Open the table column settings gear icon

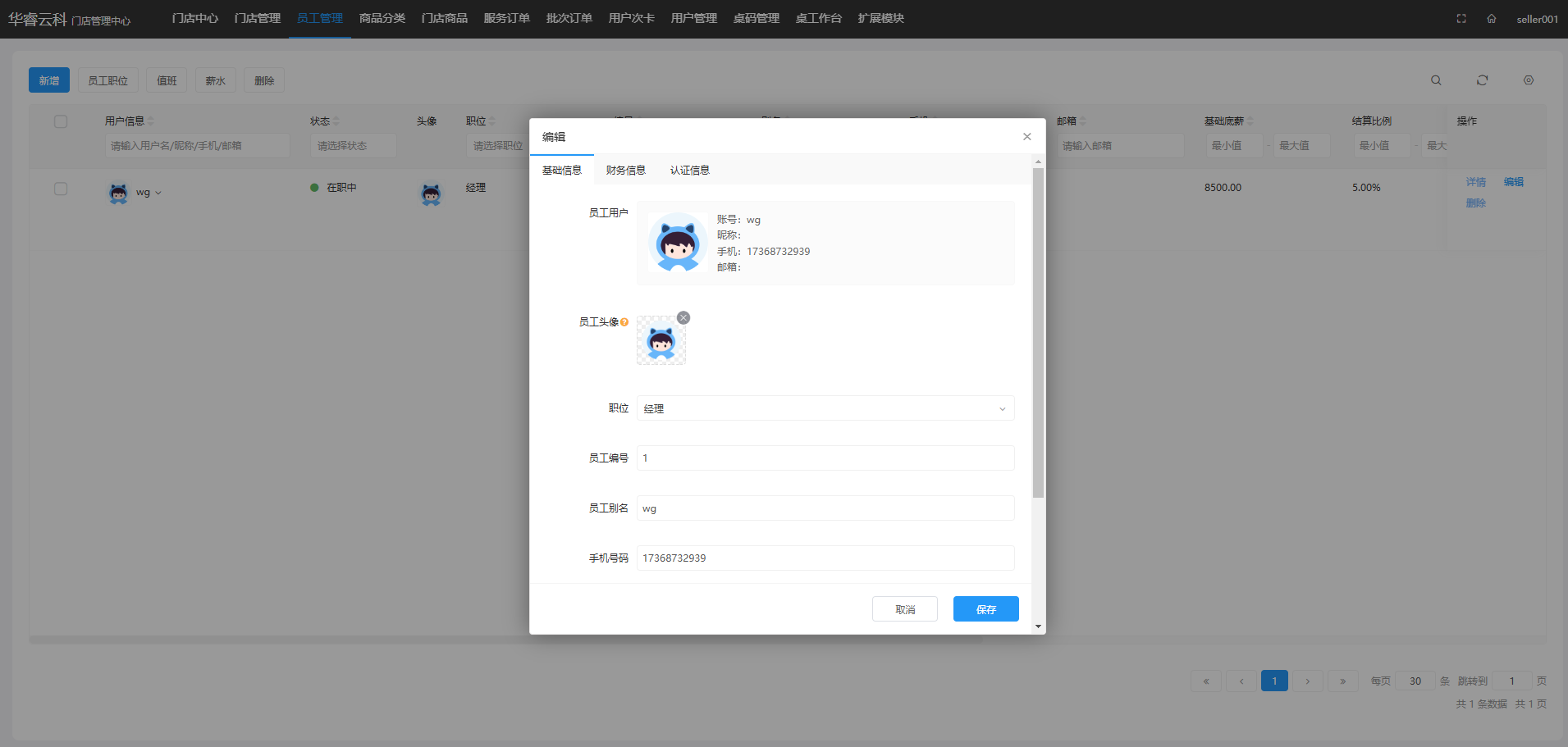(1529, 80)
